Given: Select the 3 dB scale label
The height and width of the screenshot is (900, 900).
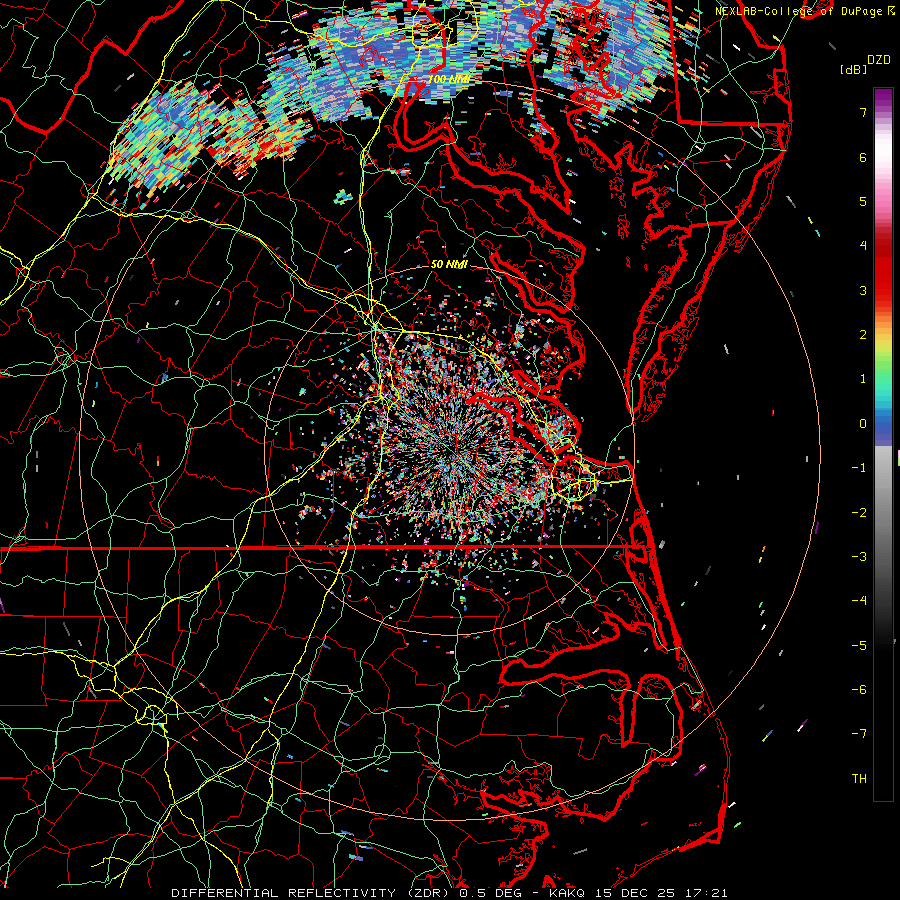Looking at the screenshot, I should point(863,290).
